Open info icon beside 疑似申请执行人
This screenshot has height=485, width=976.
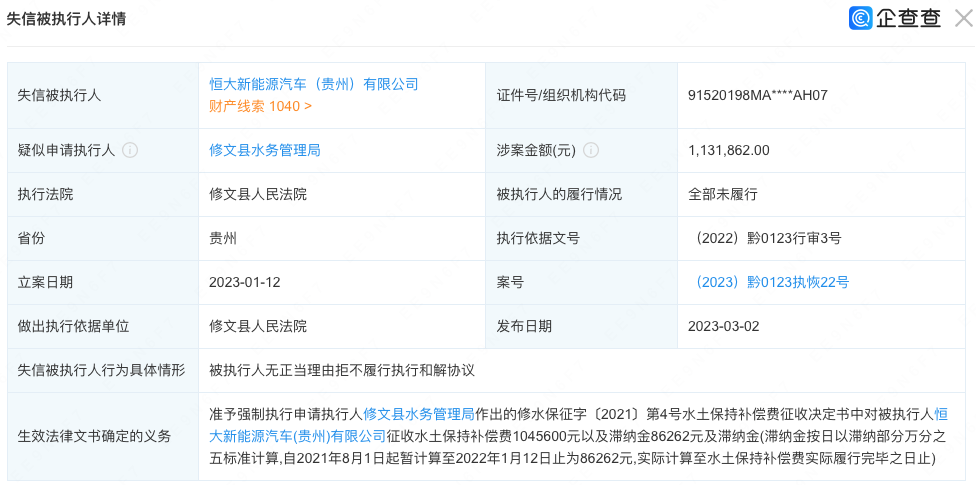point(130,150)
